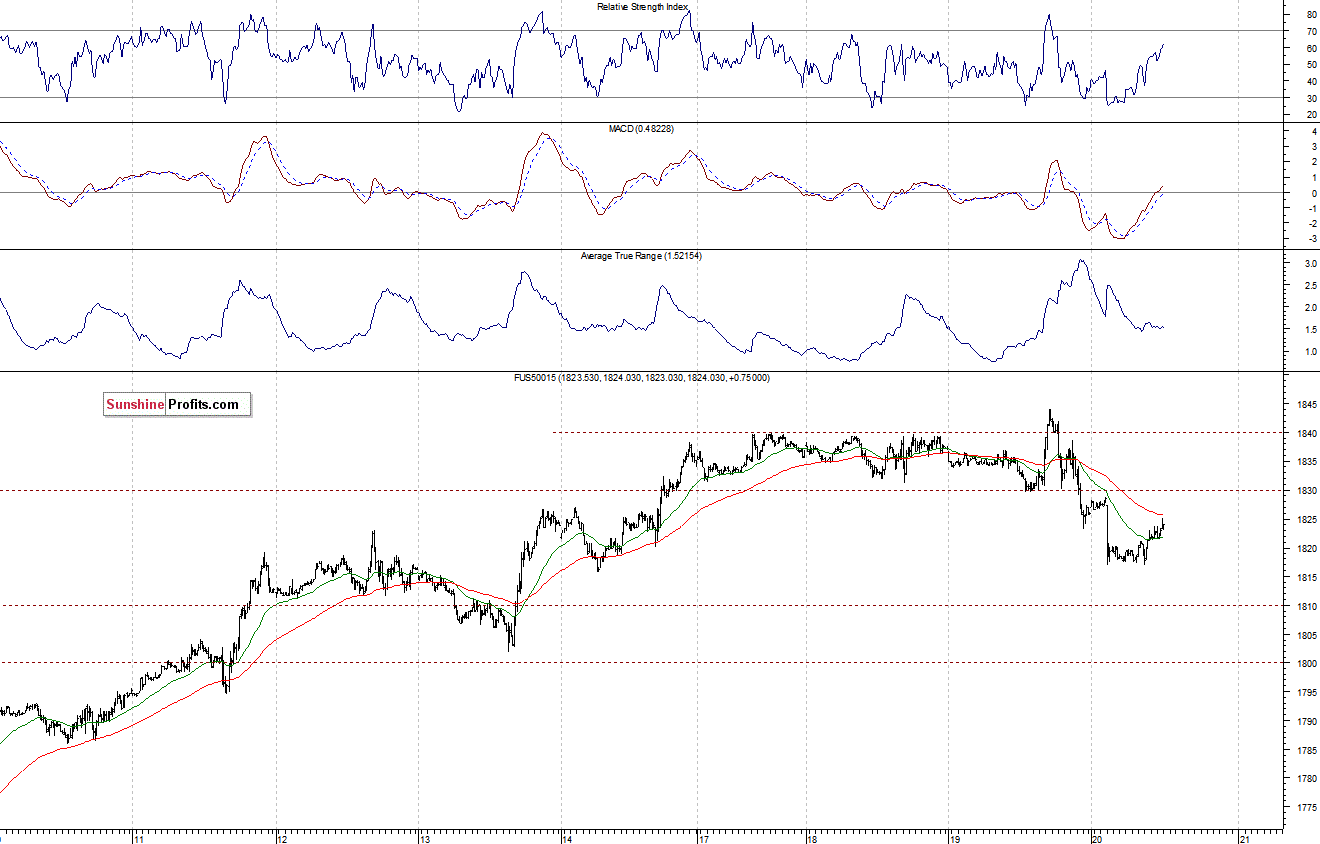Viewport: 1320px width, 844px height.
Task: Select date 14 on the time axis
Action: click(x=567, y=838)
